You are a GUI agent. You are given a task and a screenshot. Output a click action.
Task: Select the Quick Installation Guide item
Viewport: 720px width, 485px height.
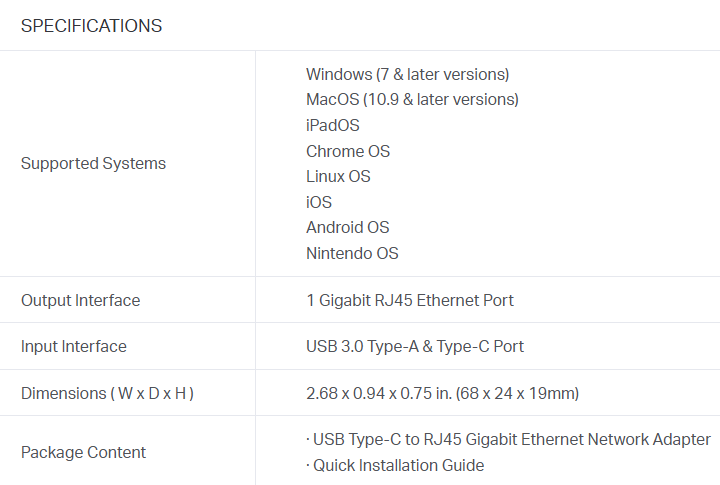[x=398, y=465]
